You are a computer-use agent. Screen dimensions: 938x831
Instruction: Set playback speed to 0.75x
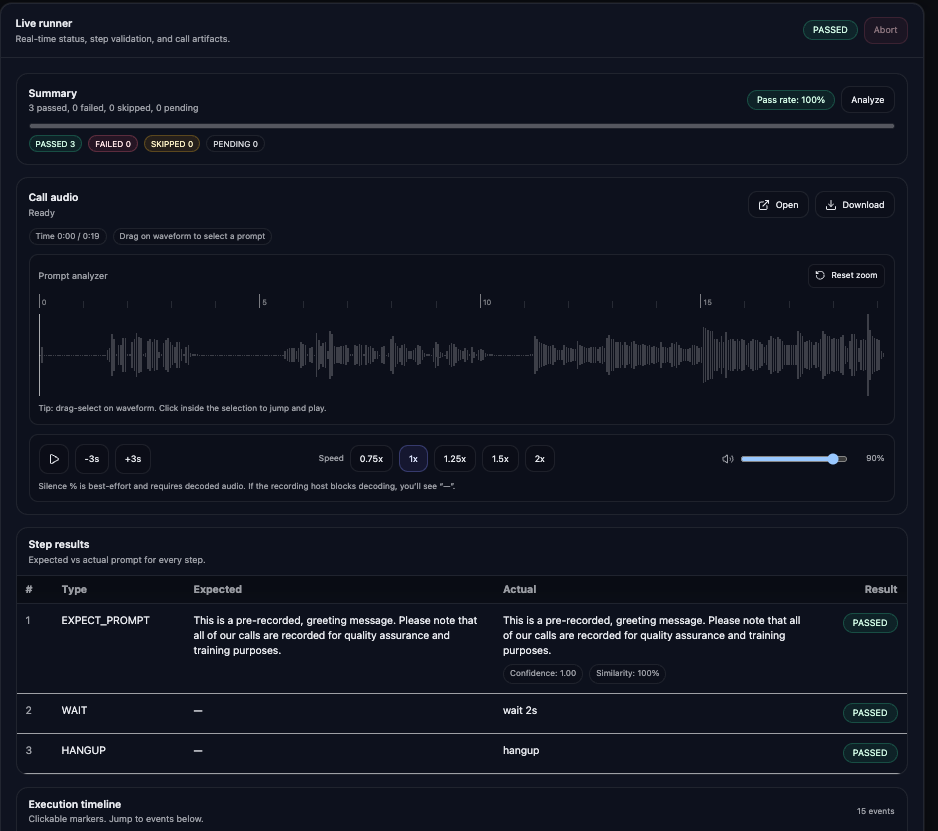click(371, 459)
